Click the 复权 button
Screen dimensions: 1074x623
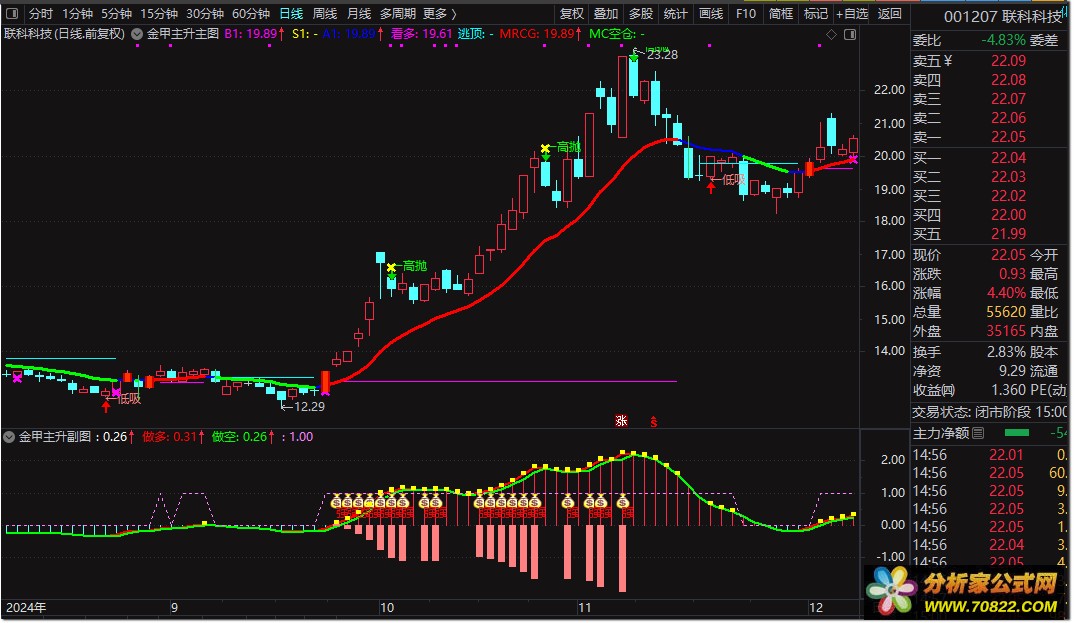pyautogui.click(x=571, y=13)
